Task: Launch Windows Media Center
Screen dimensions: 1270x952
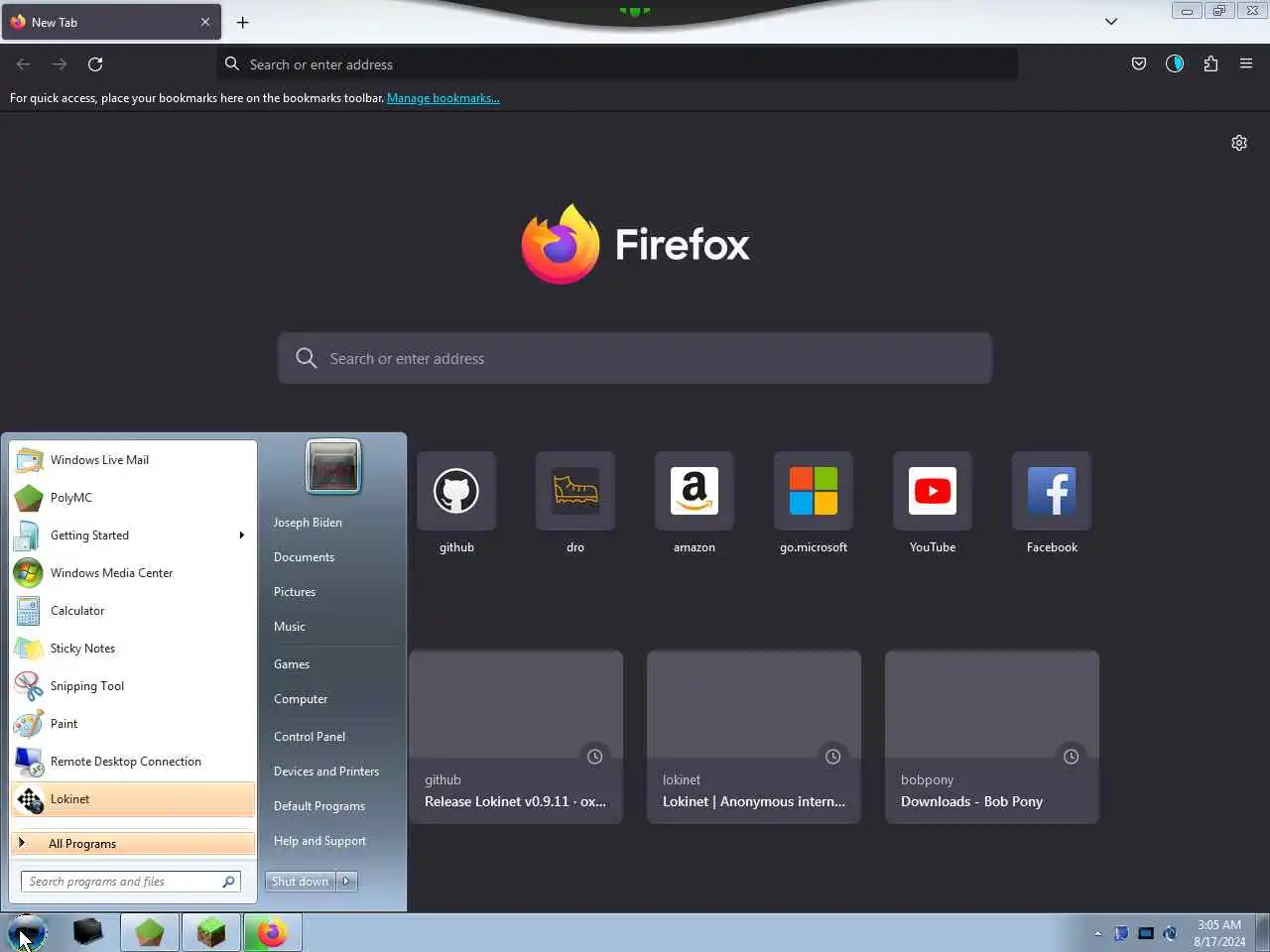Action: click(x=133, y=573)
